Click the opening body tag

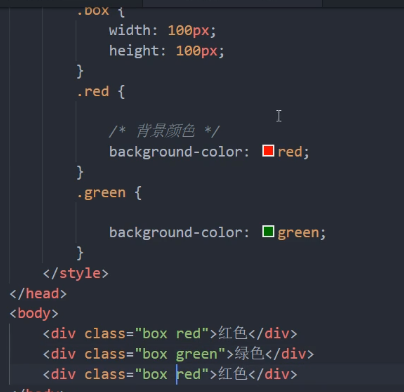pyautogui.click(x=34, y=314)
